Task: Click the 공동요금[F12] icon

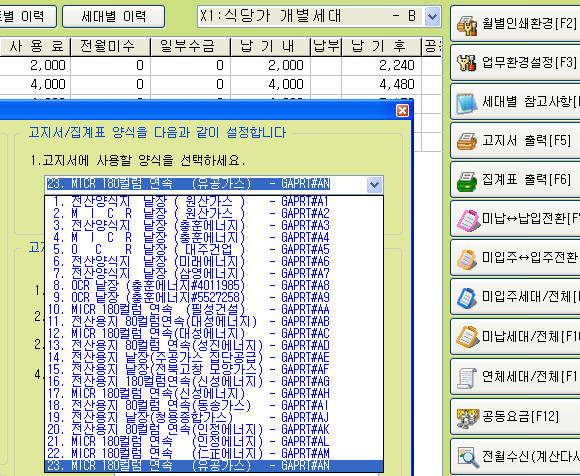Action: click(x=468, y=417)
